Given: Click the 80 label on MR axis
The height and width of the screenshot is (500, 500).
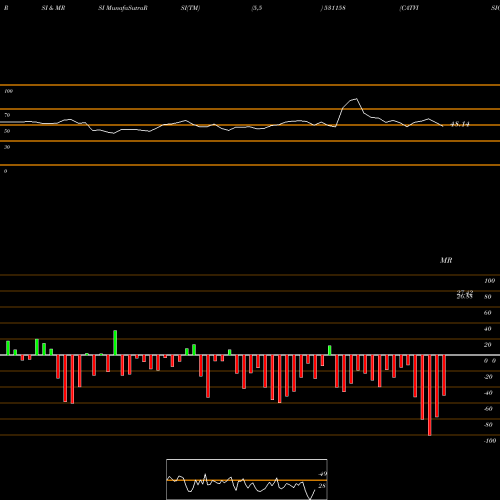Looking at the screenshot, I should click(x=488, y=297).
